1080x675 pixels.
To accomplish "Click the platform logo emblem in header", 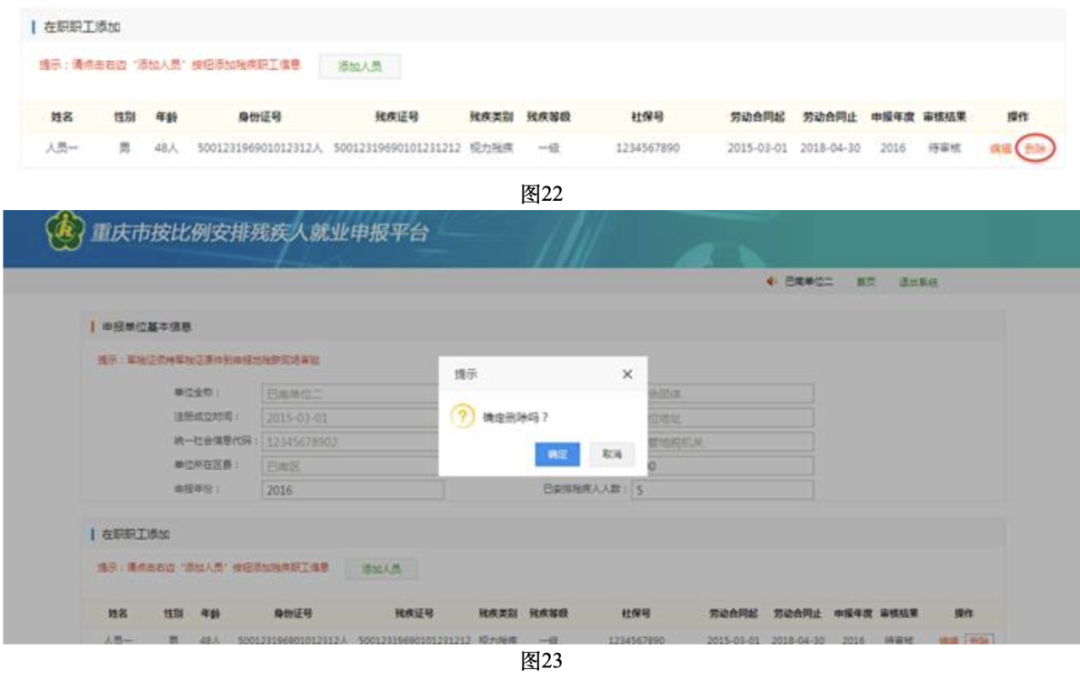I will click(x=66, y=233).
